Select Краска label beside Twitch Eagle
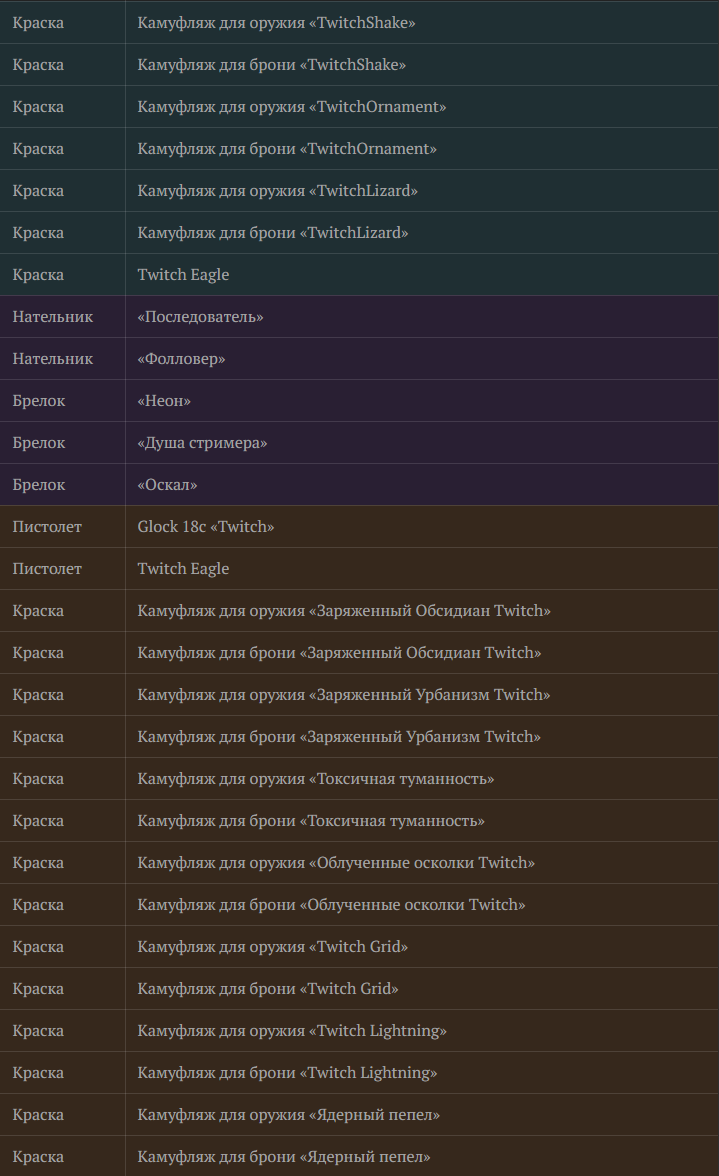The height and width of the screenshot is (1176, 719). (38, 274)
